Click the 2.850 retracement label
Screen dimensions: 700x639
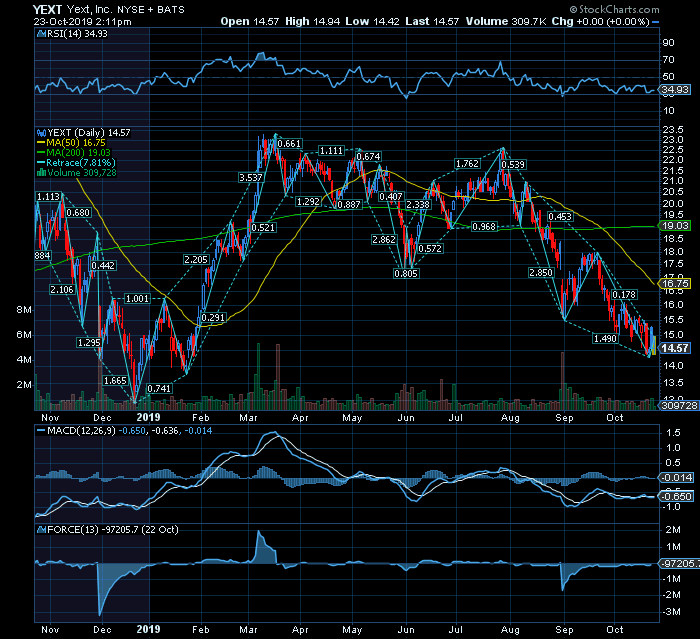click(541, 272)
